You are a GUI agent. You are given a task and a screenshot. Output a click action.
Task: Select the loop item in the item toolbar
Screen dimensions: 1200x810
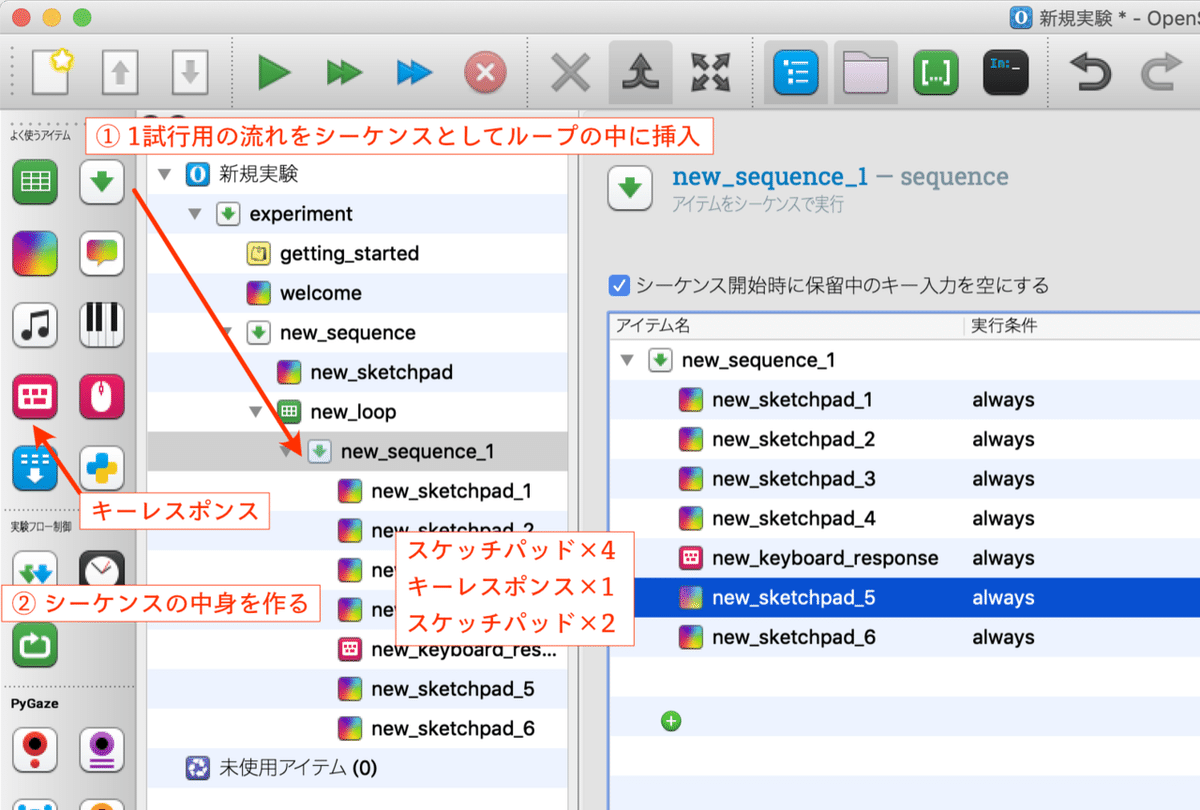pyautogui.click(x=35, y=182)
